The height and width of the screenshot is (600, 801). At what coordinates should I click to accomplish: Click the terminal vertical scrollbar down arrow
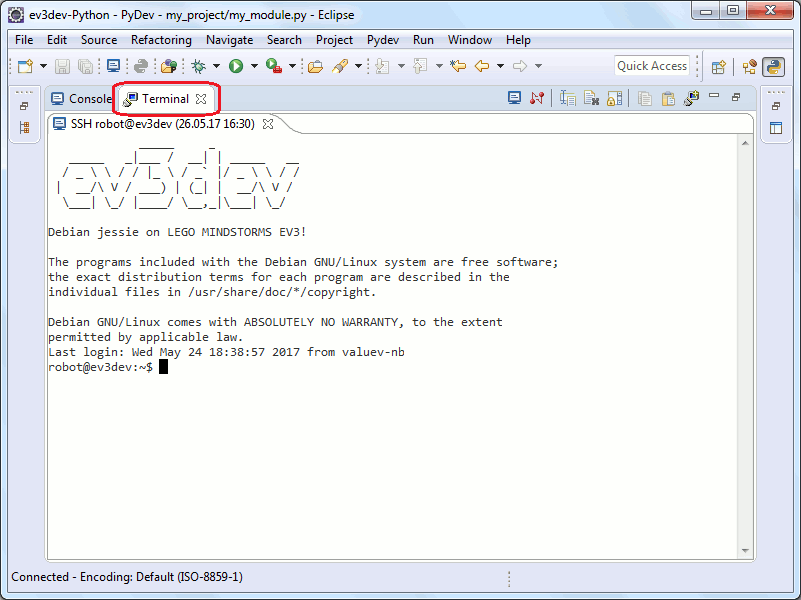[744, 550]
